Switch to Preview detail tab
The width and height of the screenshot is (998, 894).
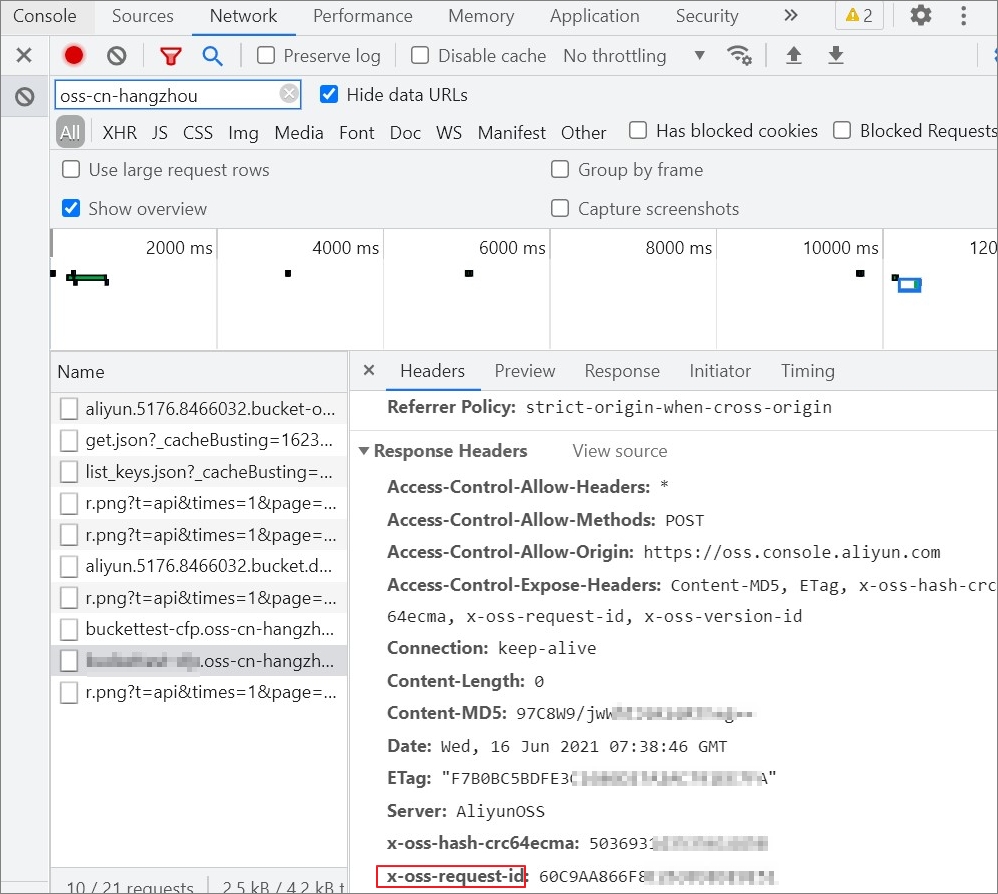click(524, 371)
